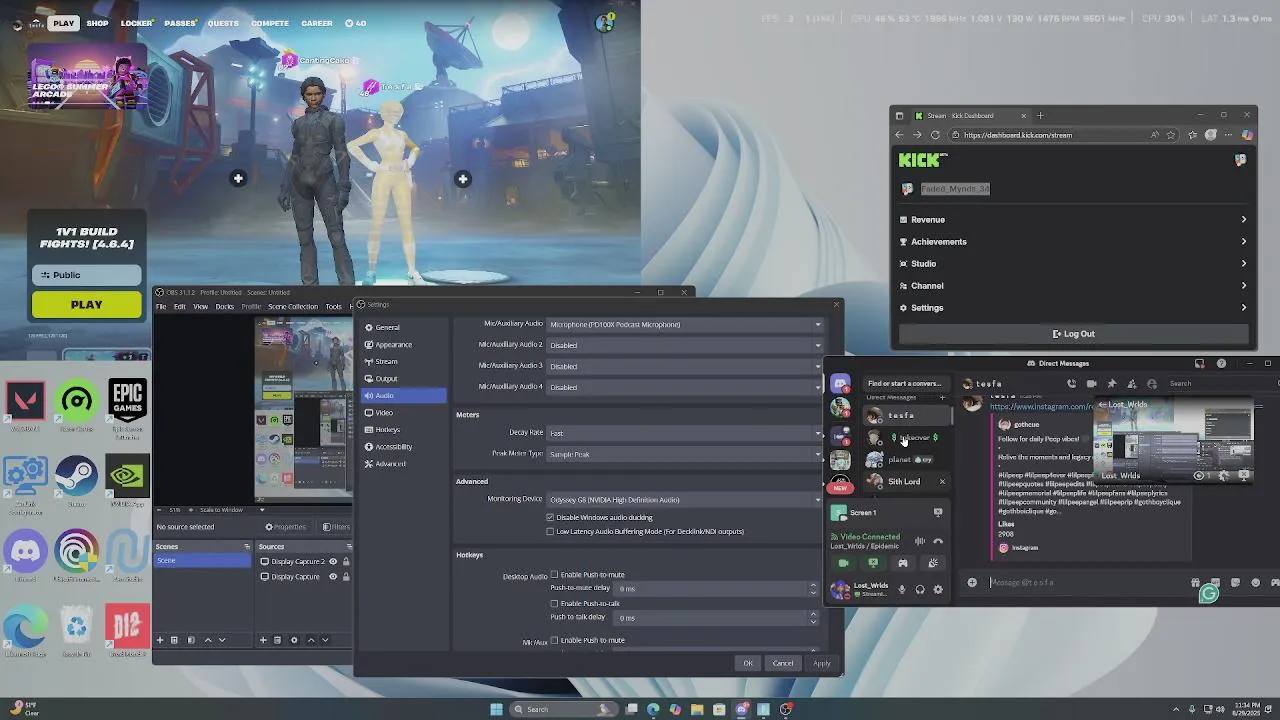The image size is (1280, 720).
Task: Open the Peak Meter Type dropdown
Action: coord(685,454)
